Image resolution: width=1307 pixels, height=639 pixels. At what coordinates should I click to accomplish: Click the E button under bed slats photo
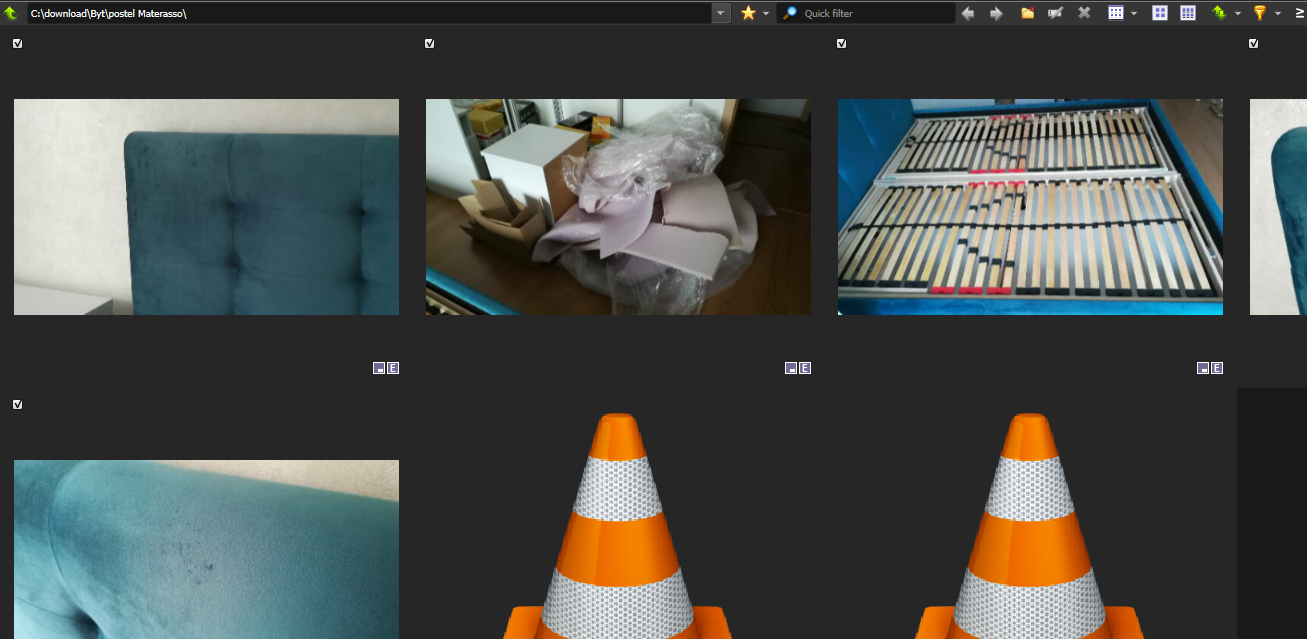pyautogui.click(x=1217, y=368)
